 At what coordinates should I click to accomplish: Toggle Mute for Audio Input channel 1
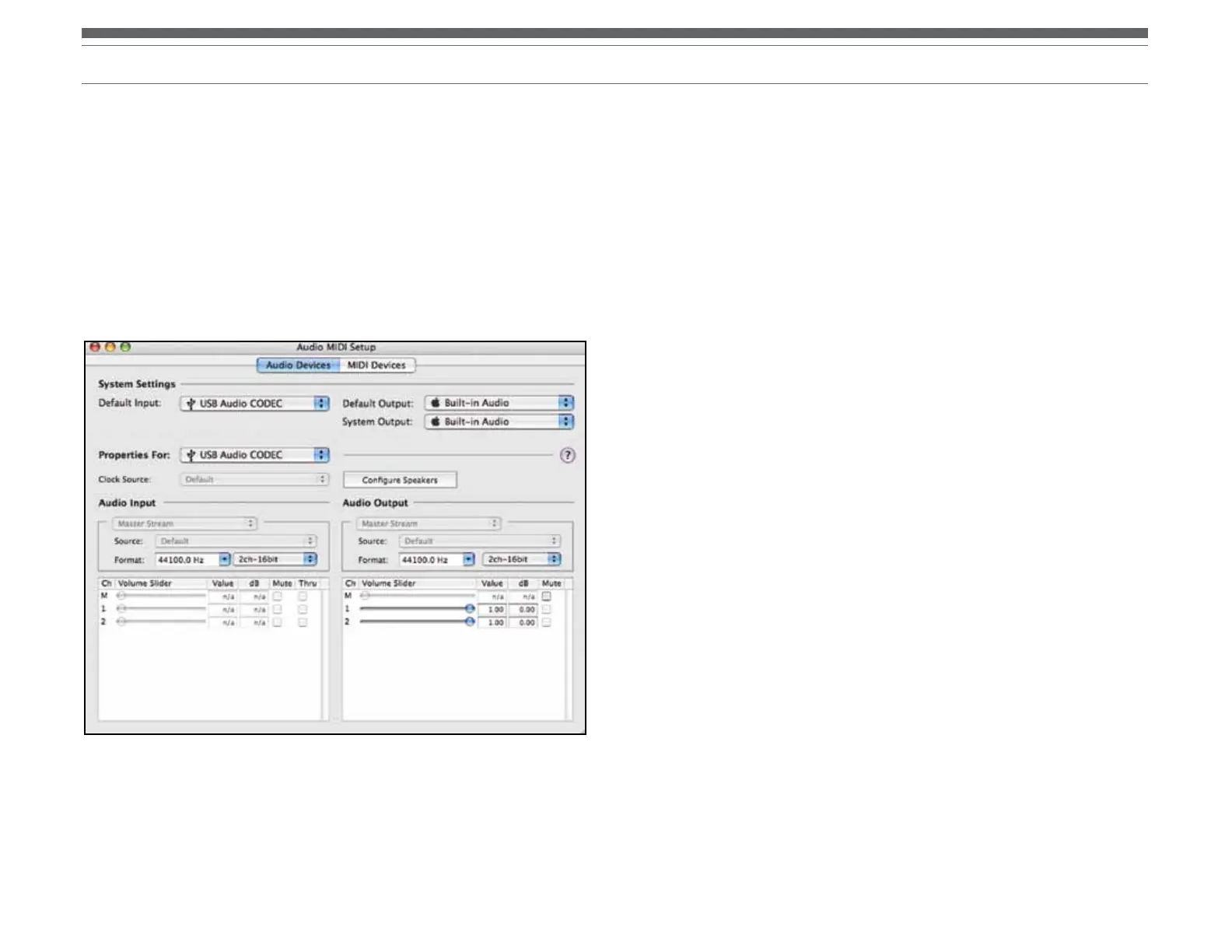277,609
